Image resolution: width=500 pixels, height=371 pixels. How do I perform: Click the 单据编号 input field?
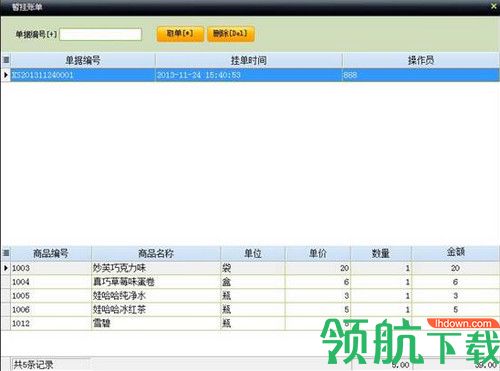tap(100, 34)
